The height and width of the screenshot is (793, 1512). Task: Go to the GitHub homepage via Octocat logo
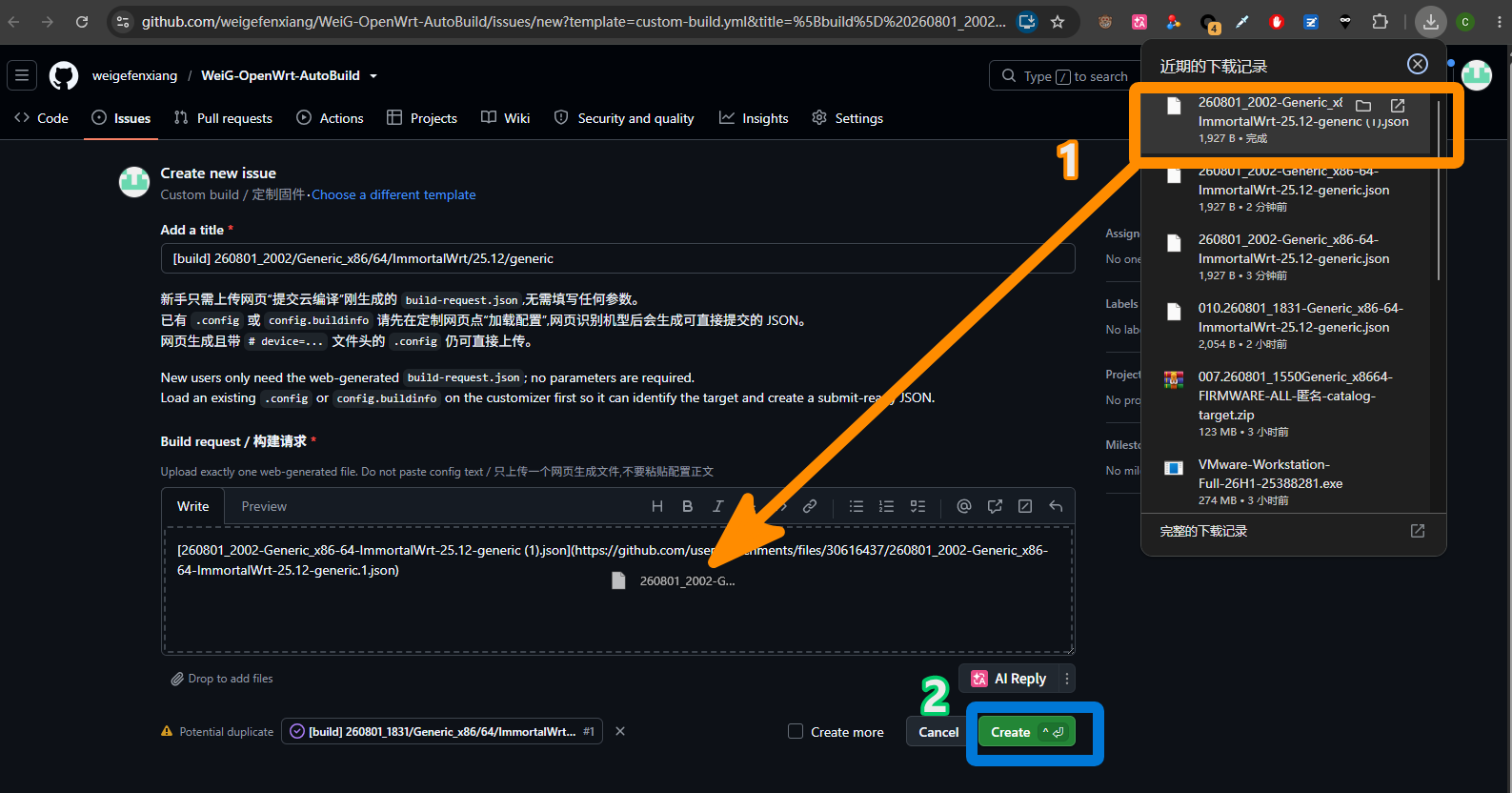point(64,75)
